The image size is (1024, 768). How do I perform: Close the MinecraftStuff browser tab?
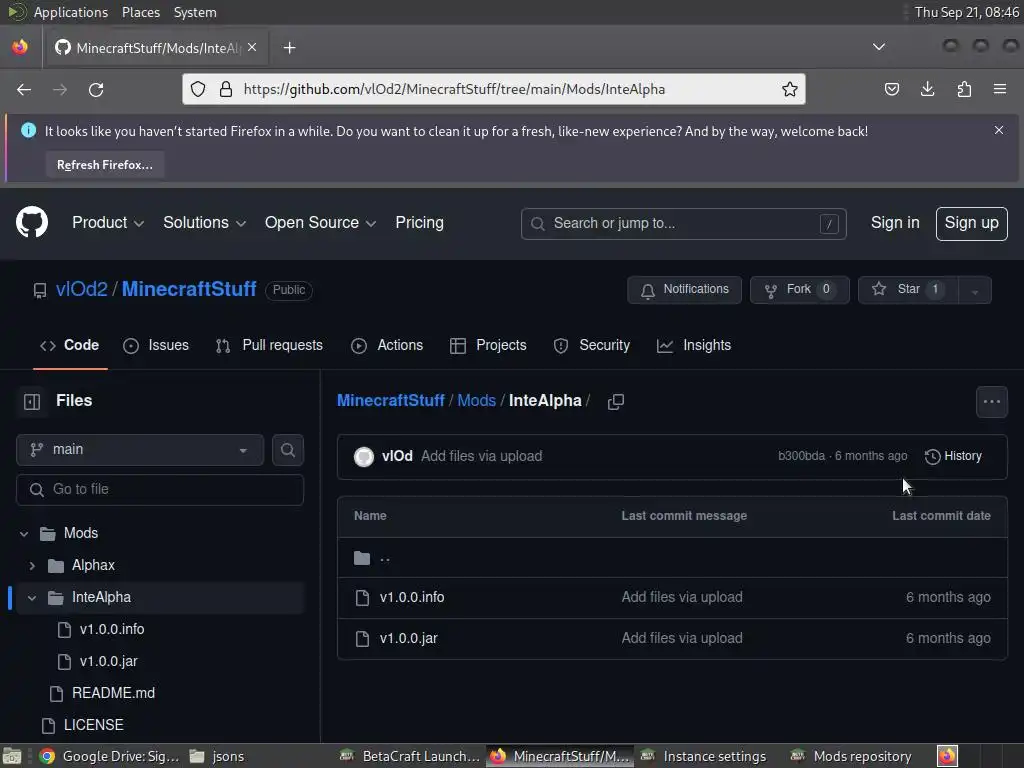(252, 48)
